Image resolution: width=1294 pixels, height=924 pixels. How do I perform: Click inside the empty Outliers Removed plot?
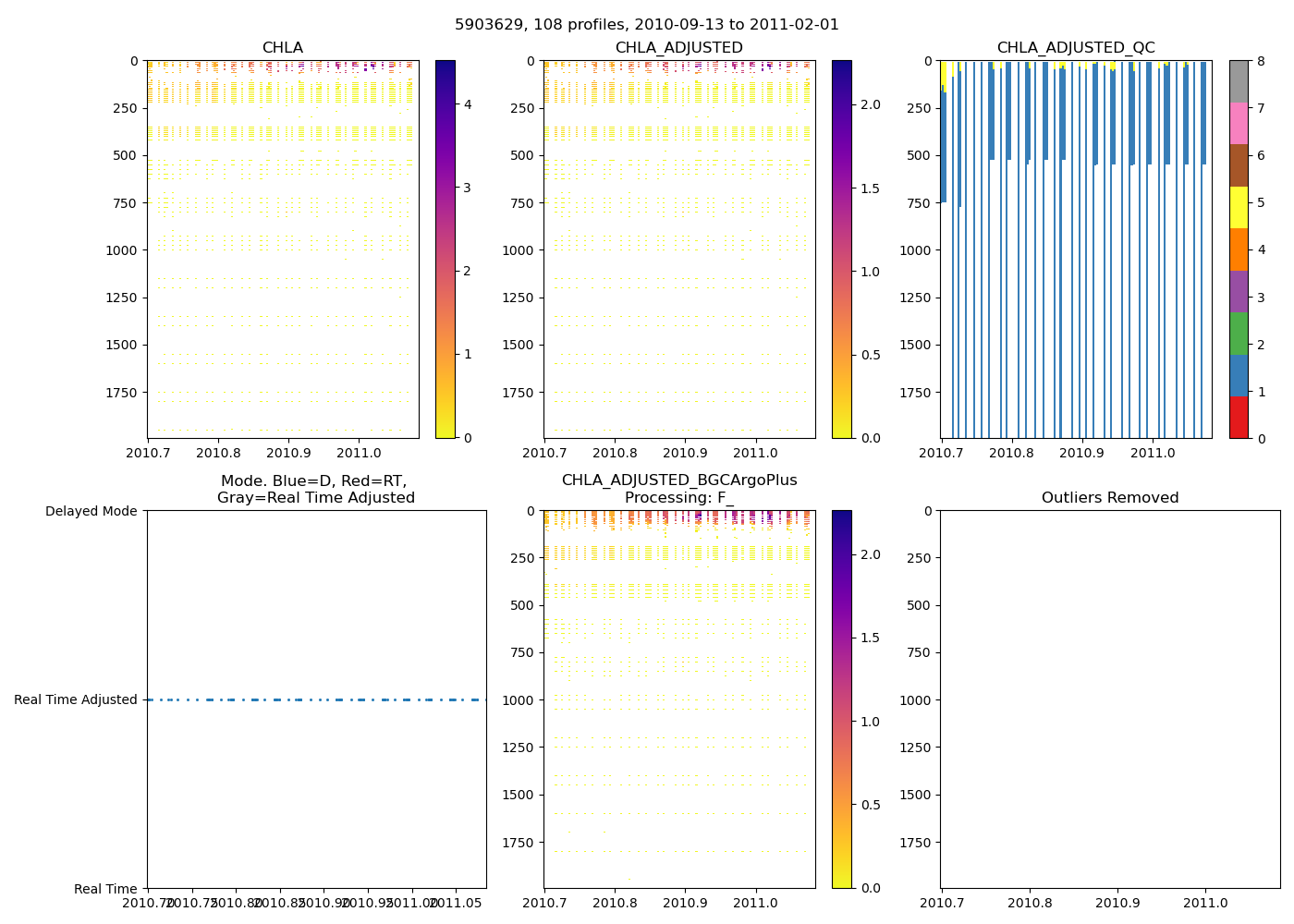(x=1109, y=699)
